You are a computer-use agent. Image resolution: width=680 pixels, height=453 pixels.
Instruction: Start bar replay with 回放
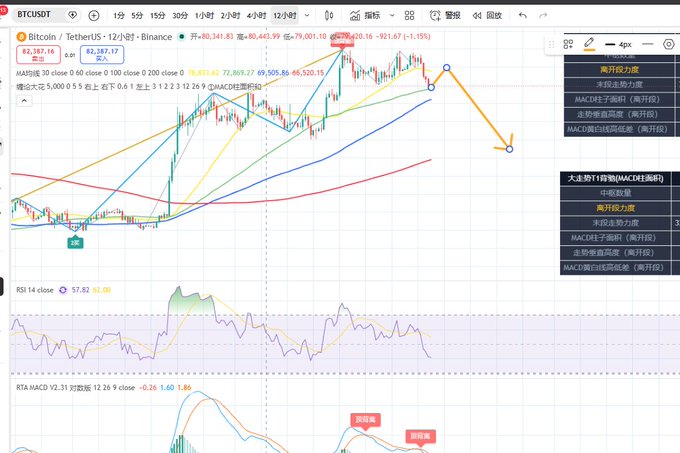pos(487,16)
